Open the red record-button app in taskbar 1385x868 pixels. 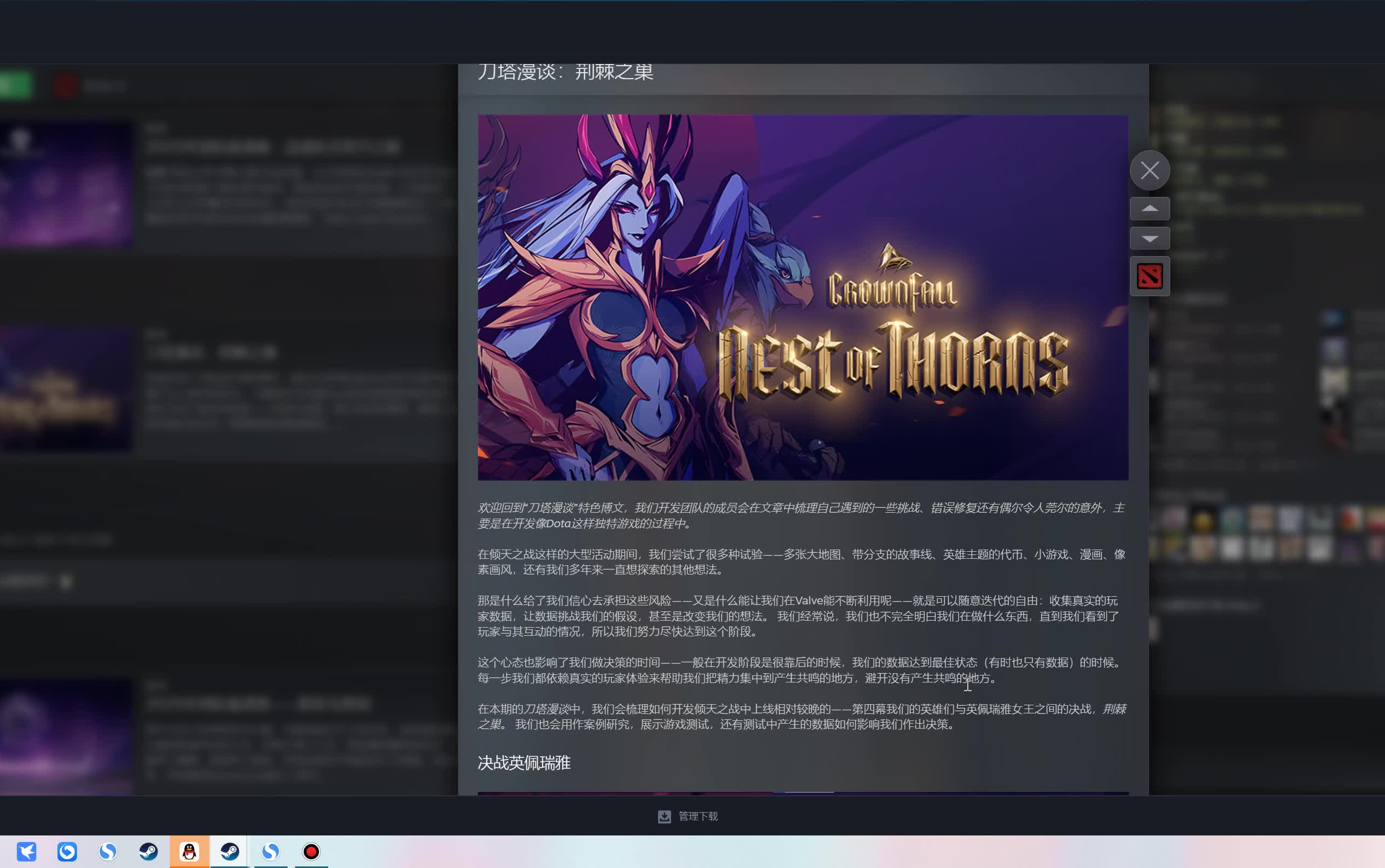[x=311, y=851]
